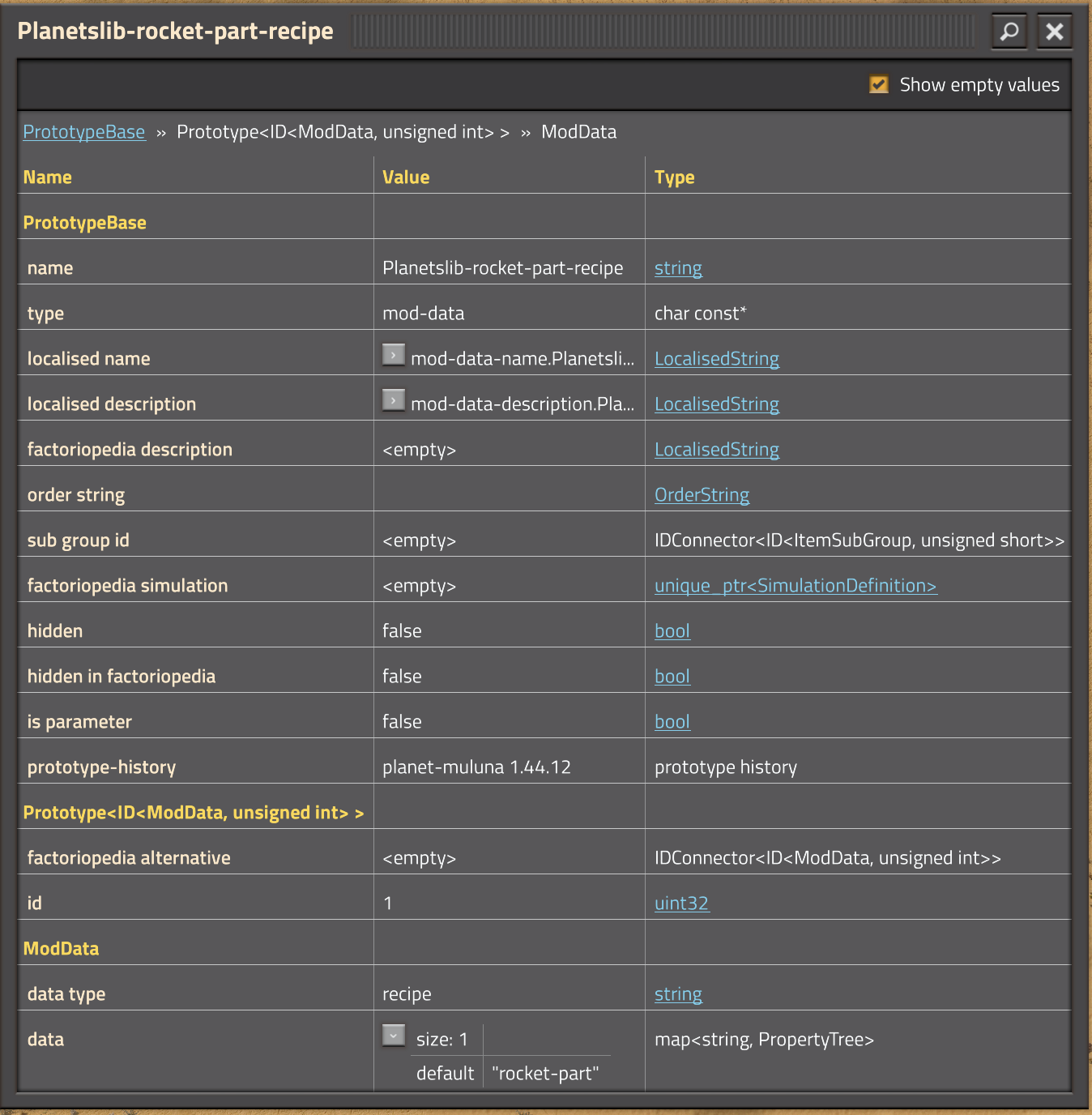The image size is (1092, 1115).
Task: Click the Name column header
Action: tap(48, 177)
